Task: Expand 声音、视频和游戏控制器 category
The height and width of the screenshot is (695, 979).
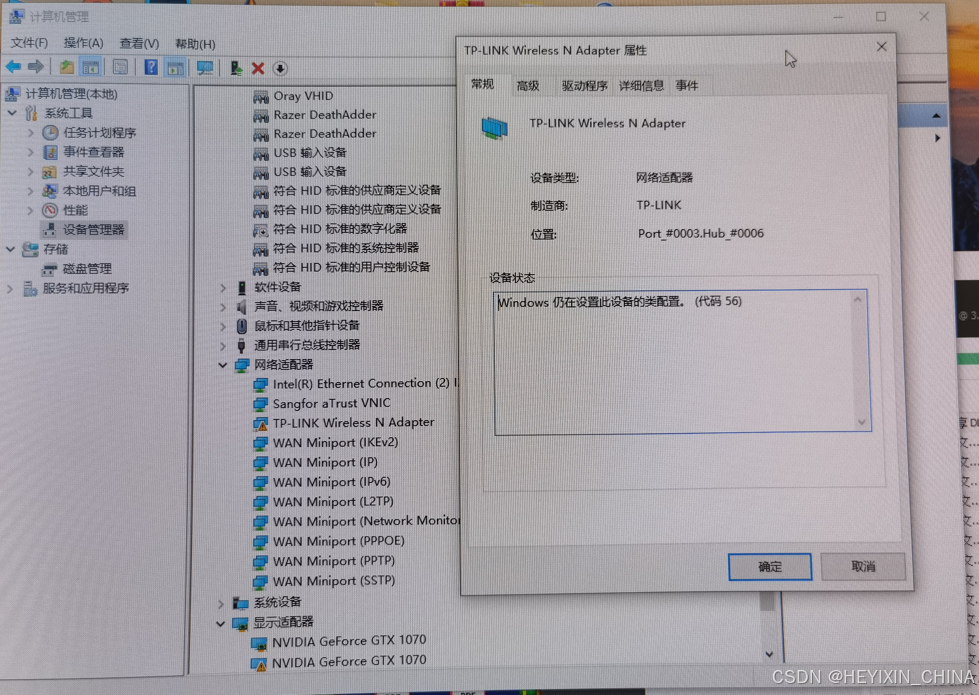Action: tap(223, 307)
